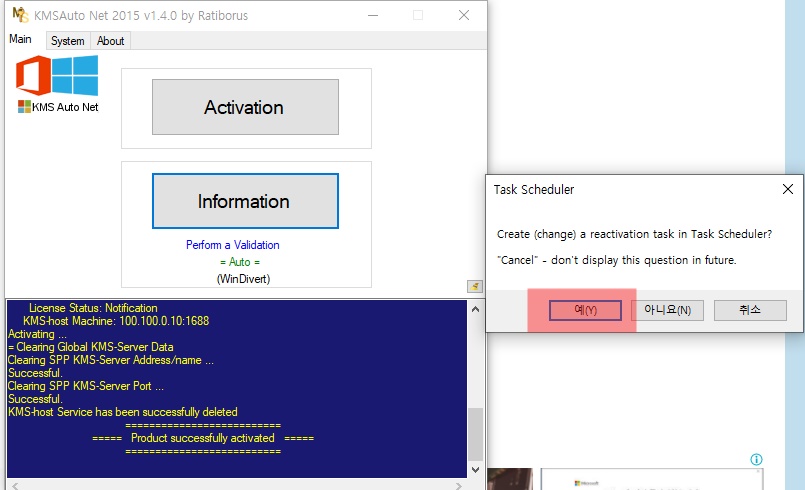Click the 취소 button in Task Scheduler

point(750,310)
